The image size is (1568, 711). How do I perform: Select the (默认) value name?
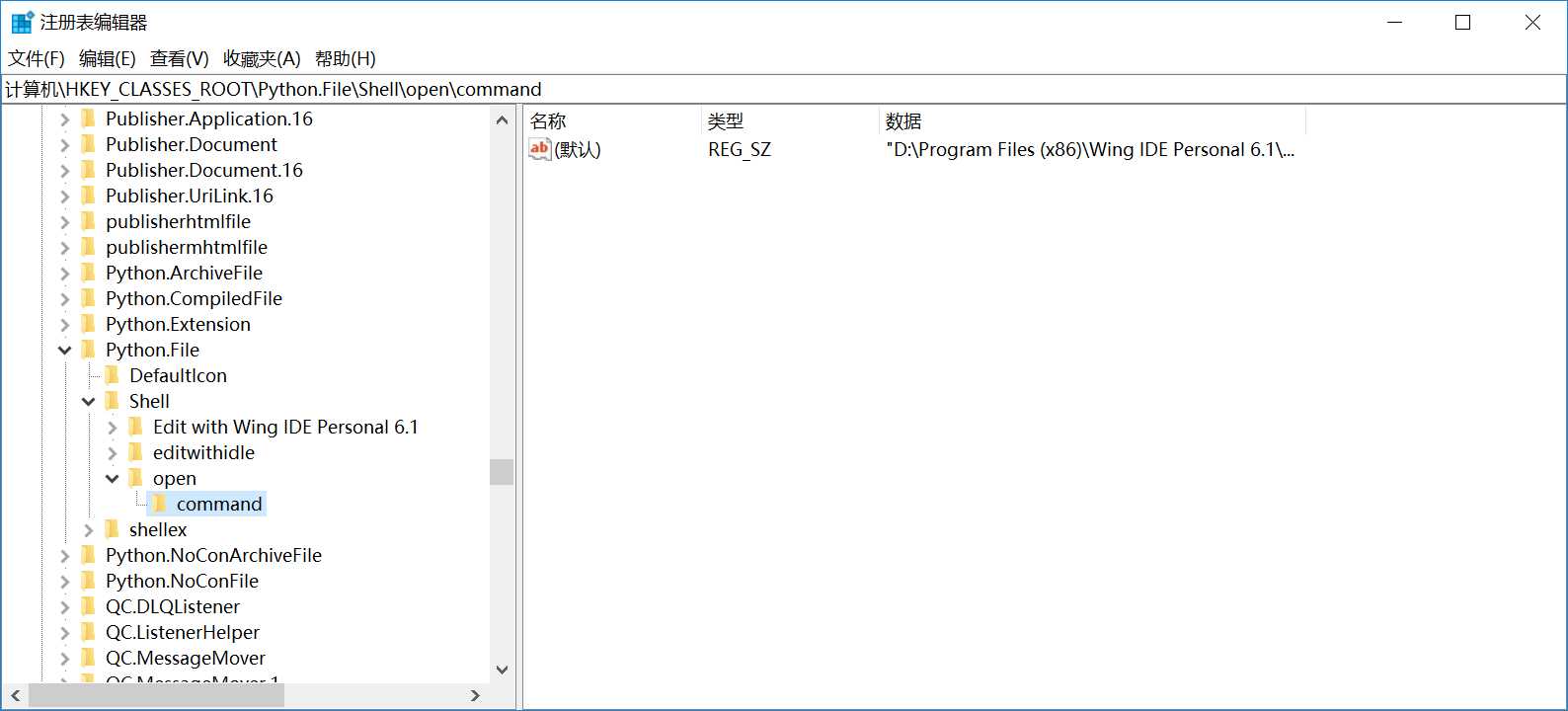click(578, 149)
